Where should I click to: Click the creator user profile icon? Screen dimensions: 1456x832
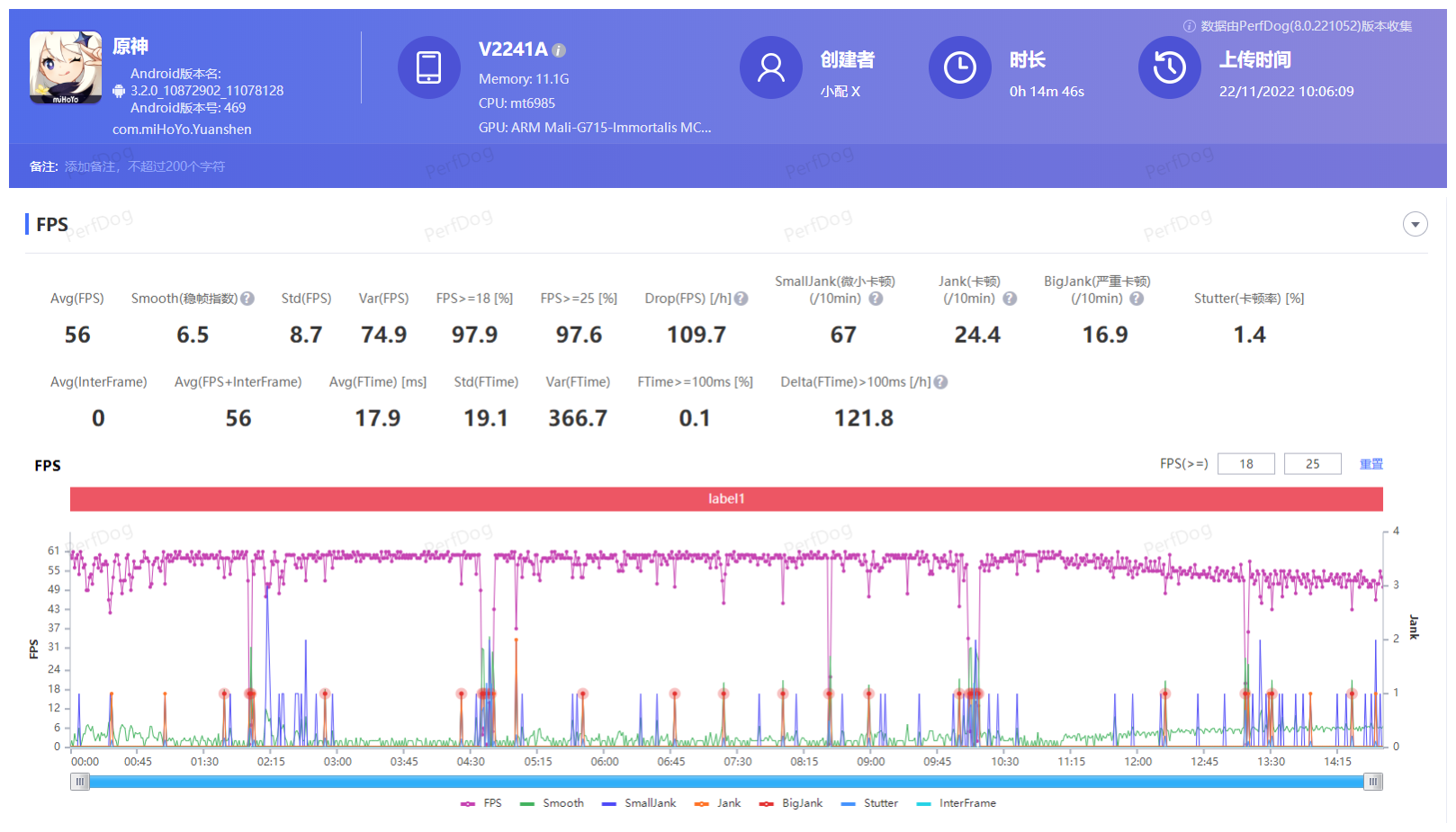click(771, 67)
